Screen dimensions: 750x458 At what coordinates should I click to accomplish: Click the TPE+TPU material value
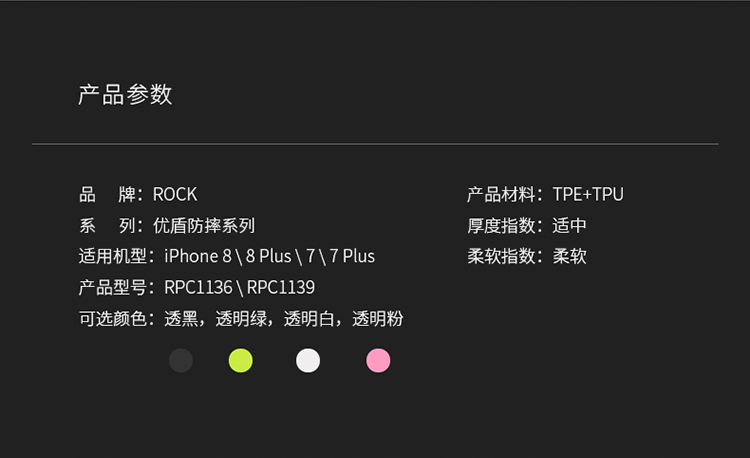[588, 194]
